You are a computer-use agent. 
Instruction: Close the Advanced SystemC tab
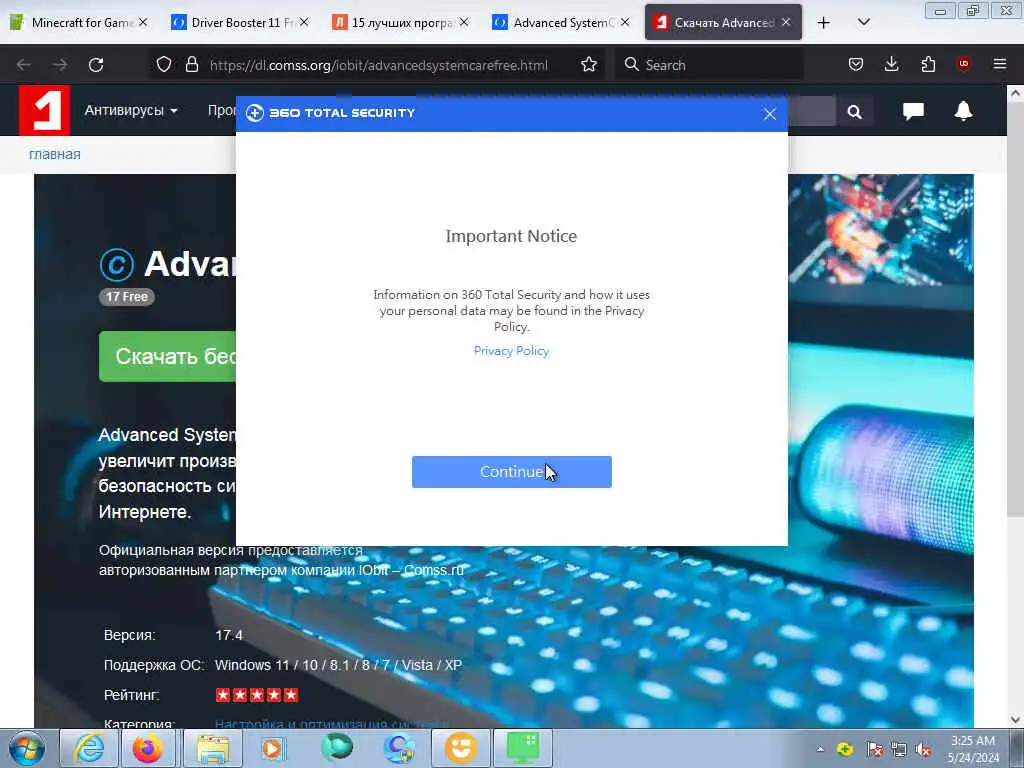[x=625, y=22]
